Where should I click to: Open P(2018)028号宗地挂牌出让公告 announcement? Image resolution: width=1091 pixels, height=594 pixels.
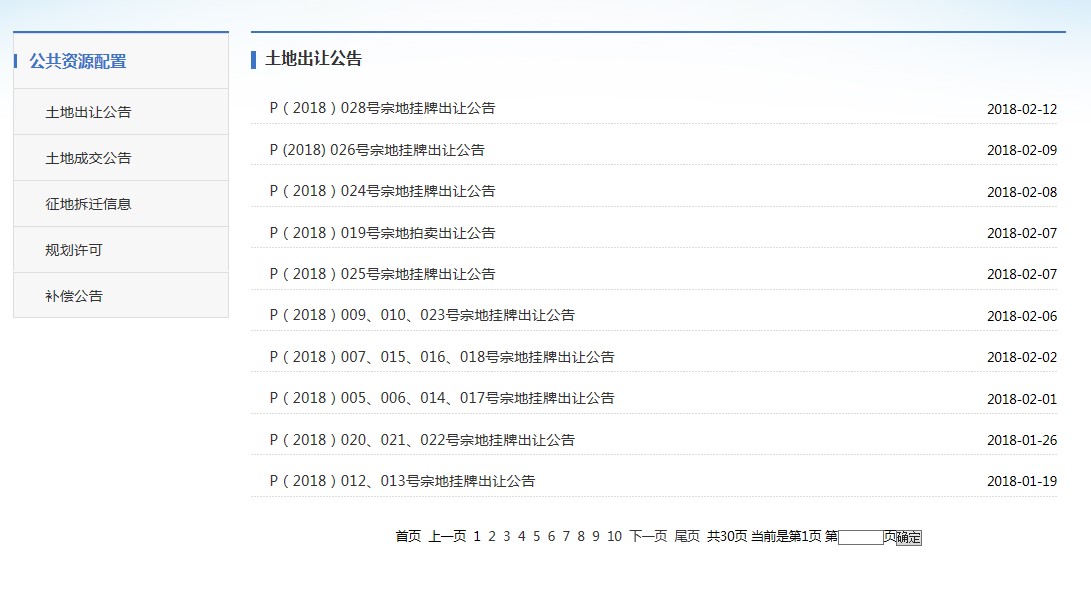point(382,108)
